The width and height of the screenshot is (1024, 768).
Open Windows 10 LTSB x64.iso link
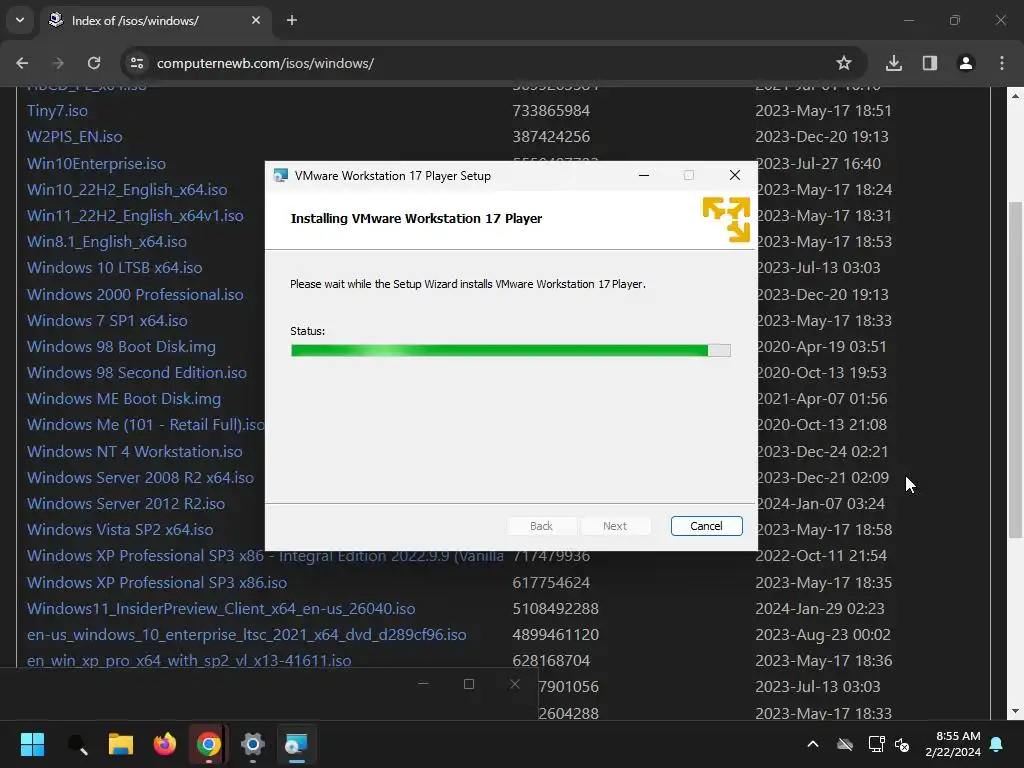click(x=114, y=268)
